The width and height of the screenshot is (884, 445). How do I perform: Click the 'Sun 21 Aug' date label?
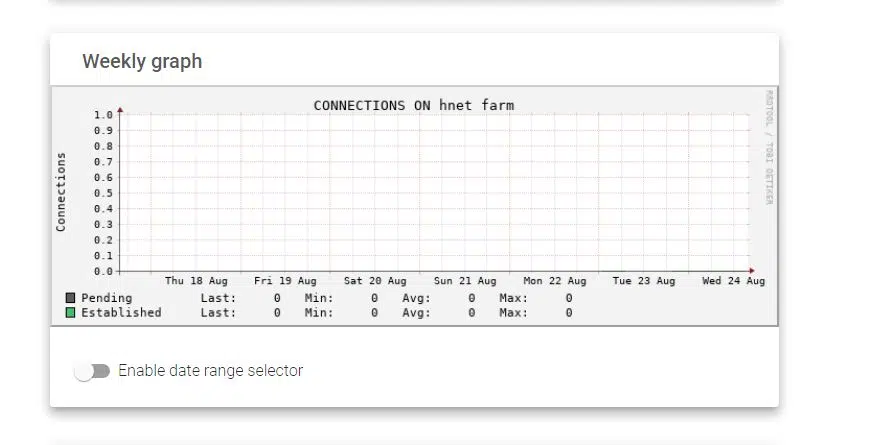(x=465, y=282)
